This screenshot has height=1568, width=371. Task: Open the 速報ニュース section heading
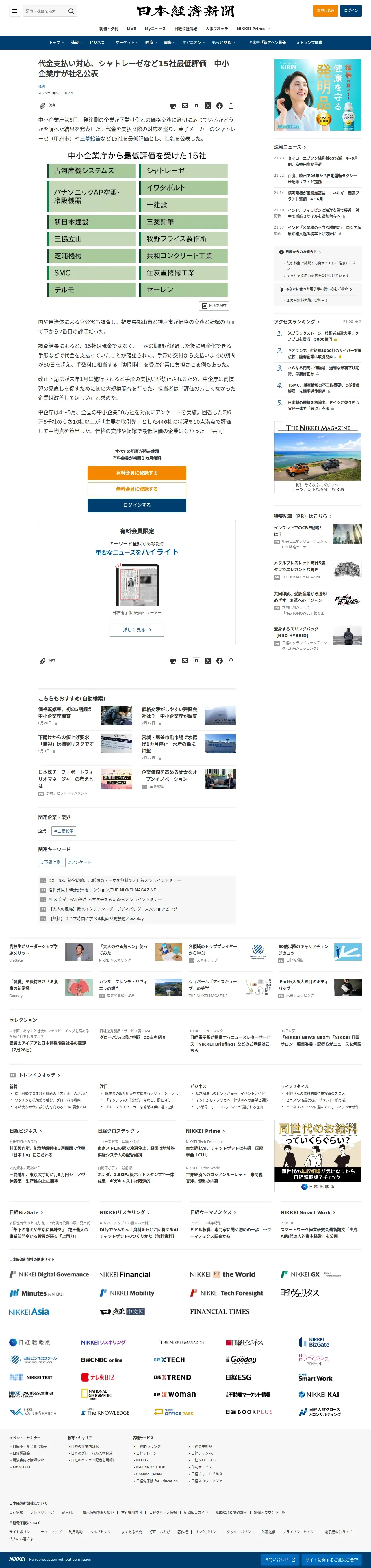click(x=290, y=147)
